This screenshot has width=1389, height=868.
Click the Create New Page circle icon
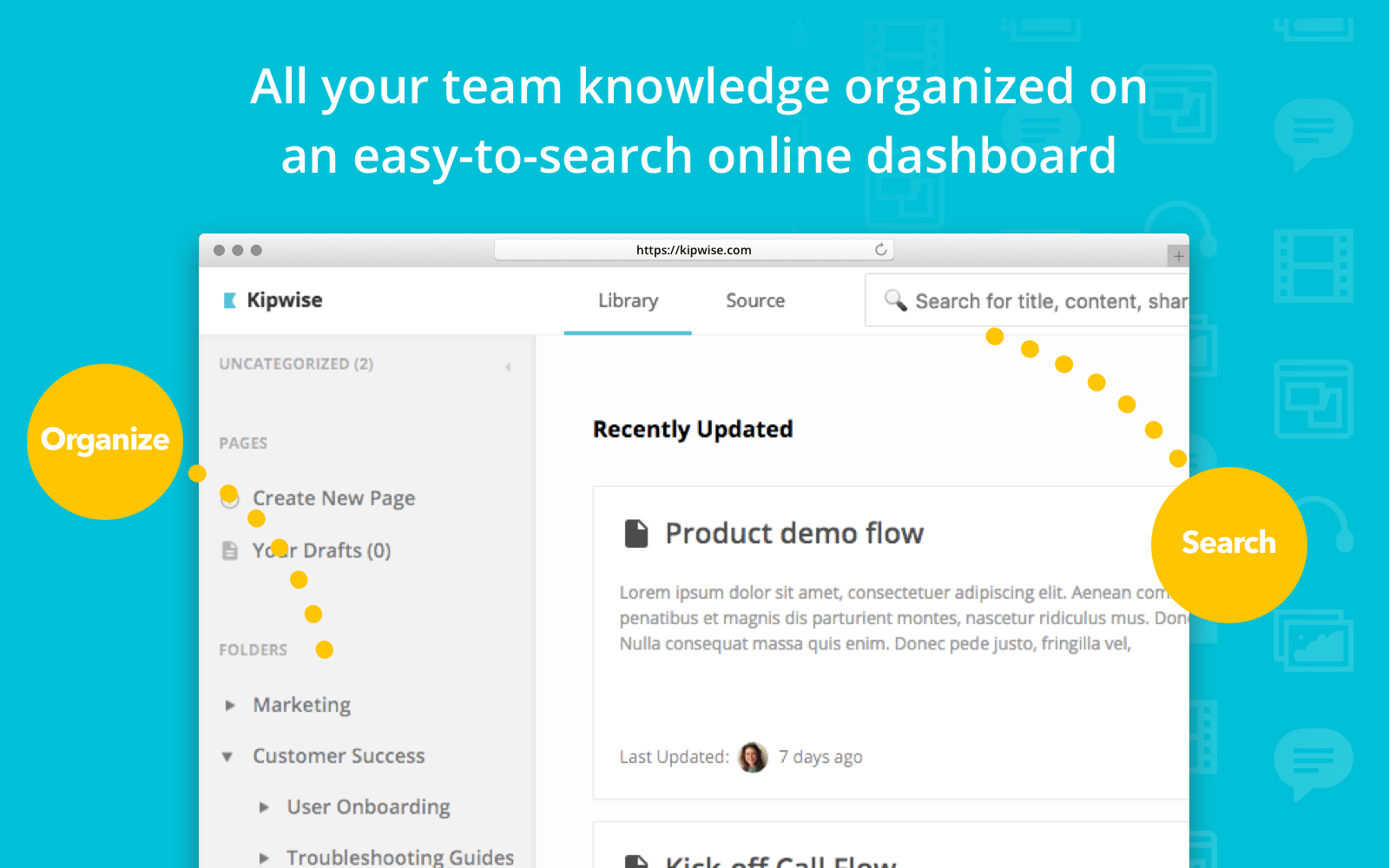click(x=229, y=498)
